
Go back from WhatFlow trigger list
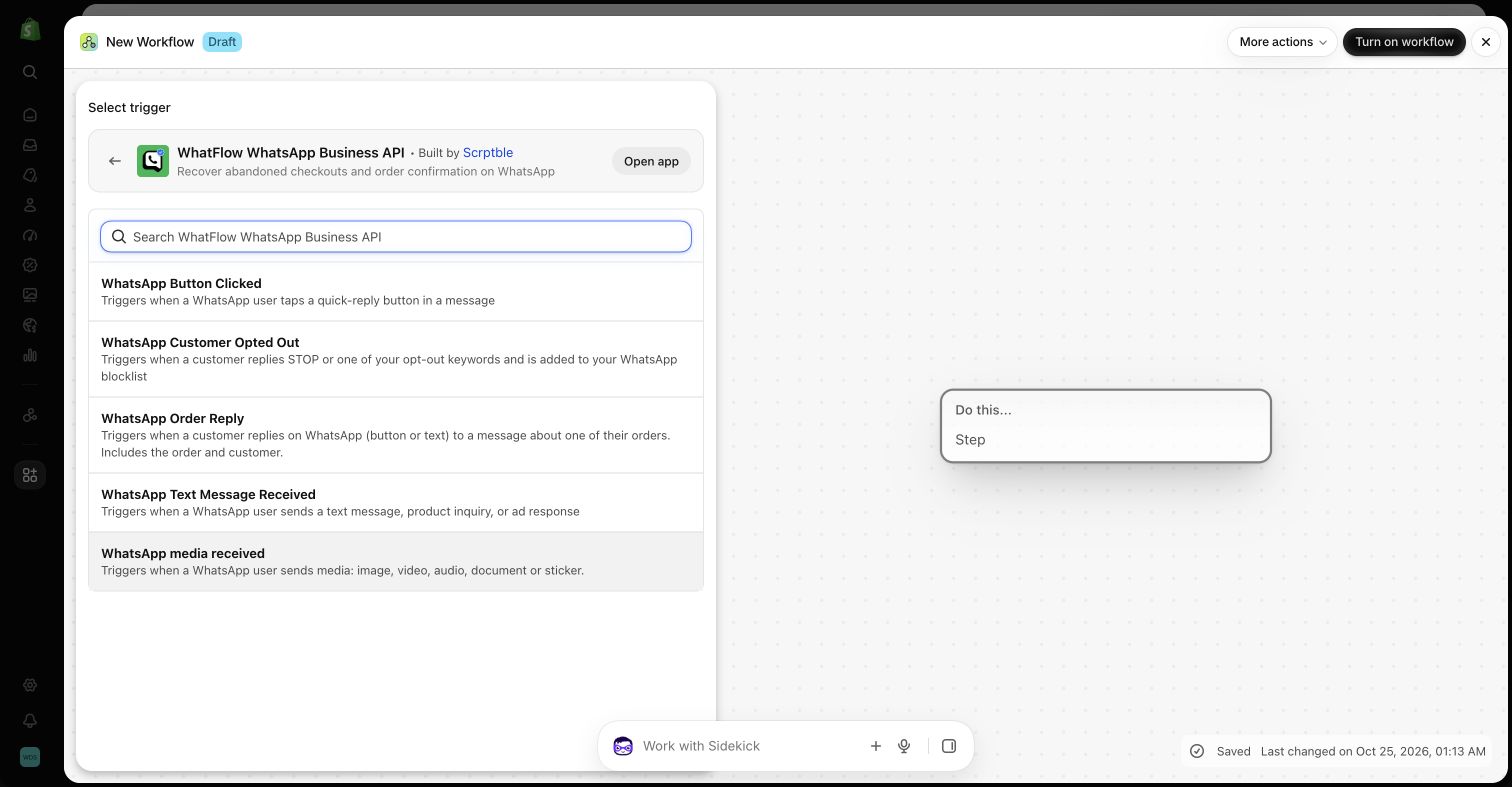pos(115,161)
